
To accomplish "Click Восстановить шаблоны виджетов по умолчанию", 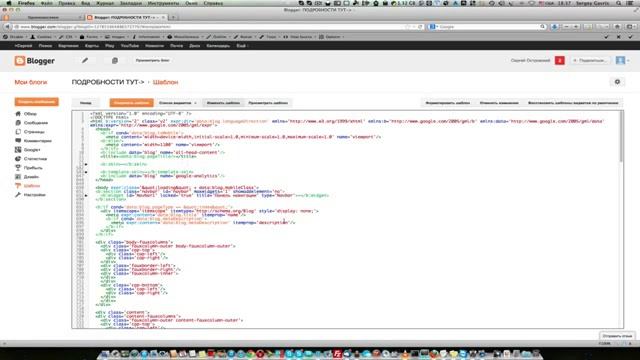I will pos(573,103).
